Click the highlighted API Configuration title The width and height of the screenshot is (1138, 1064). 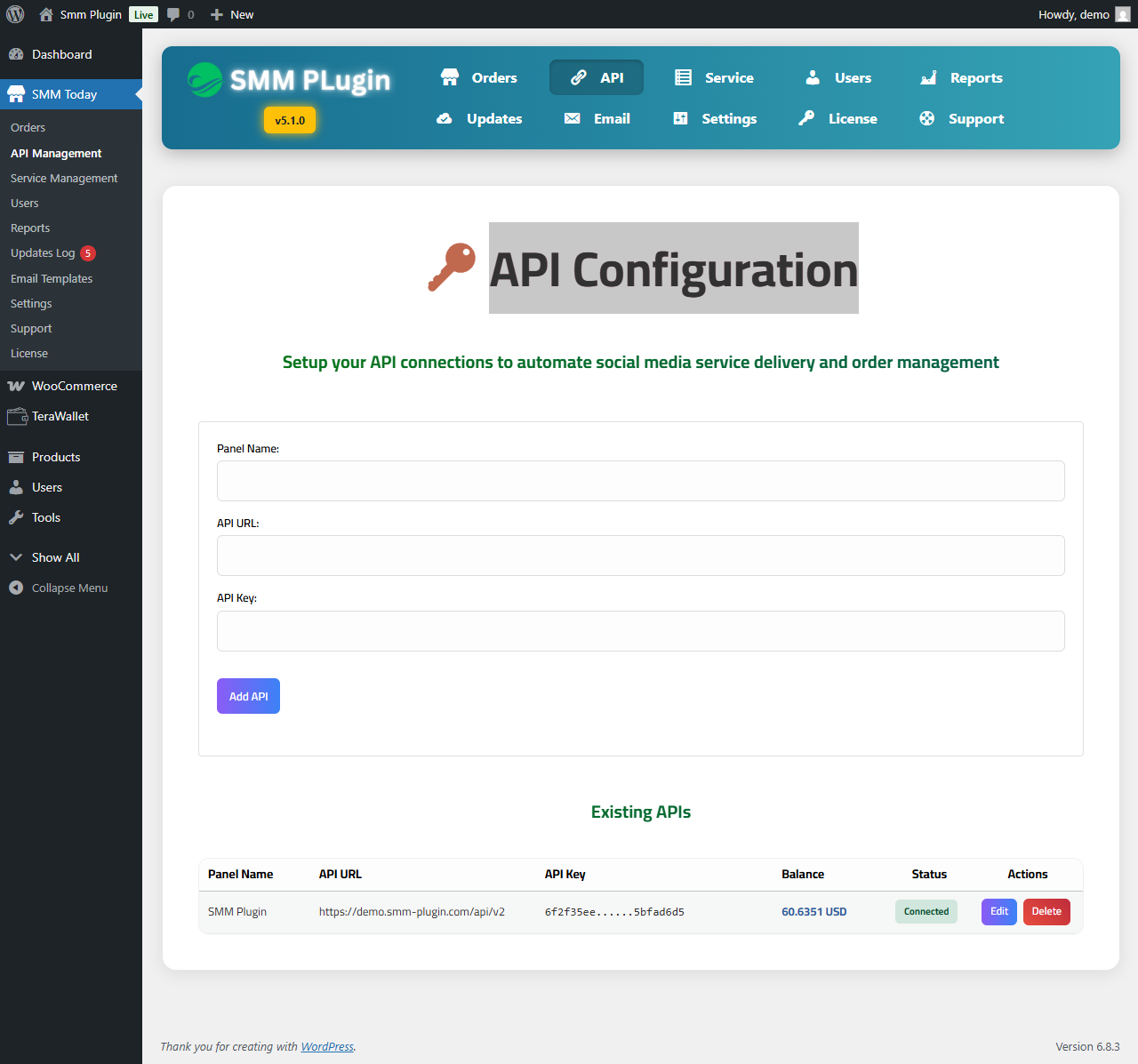coord(674,268)
